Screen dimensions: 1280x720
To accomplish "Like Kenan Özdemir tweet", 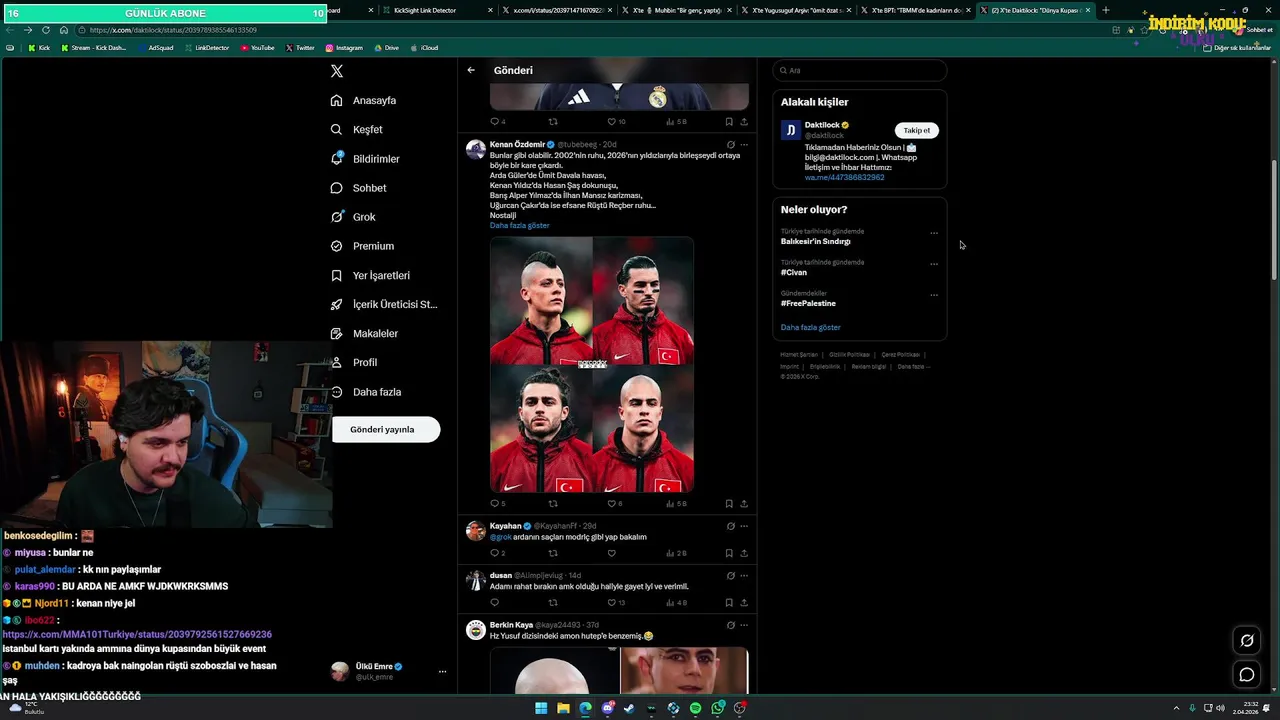I will (x=612, y=503).
